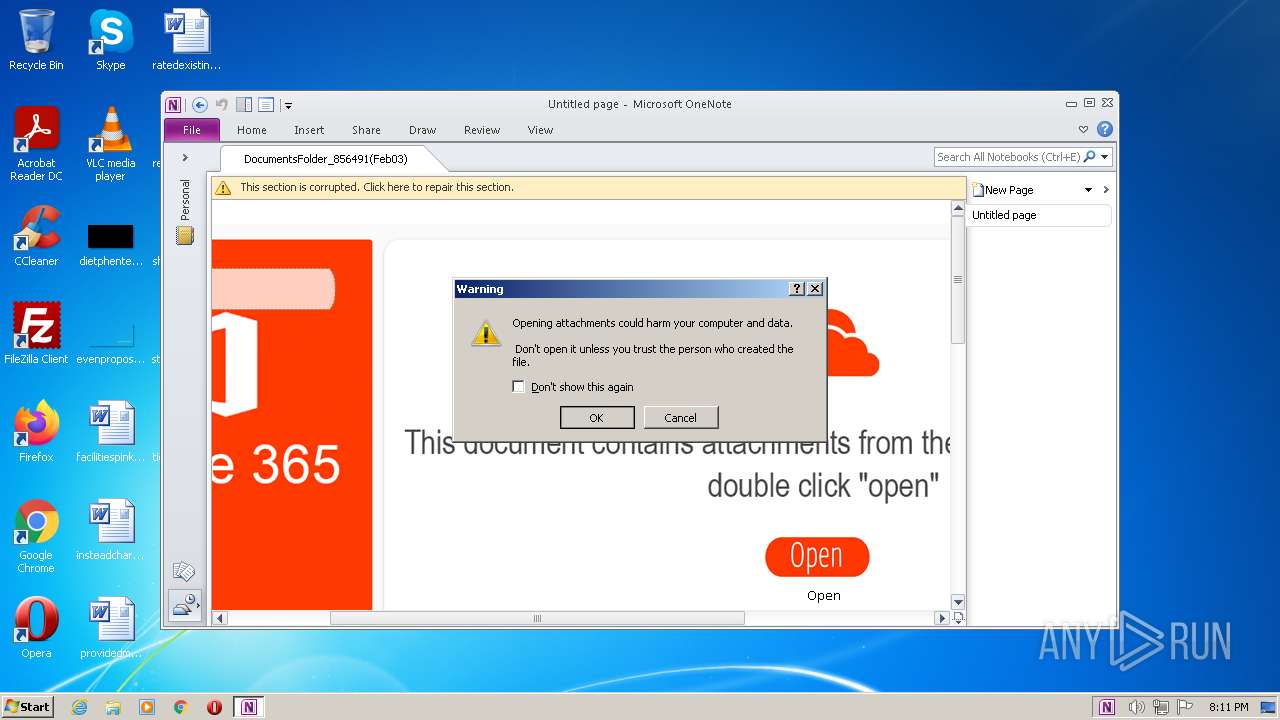The width and height of the screenshot is (1280, 720).
Task: Click the yellow warning triangle in dialog
Action: pos(486,333)
